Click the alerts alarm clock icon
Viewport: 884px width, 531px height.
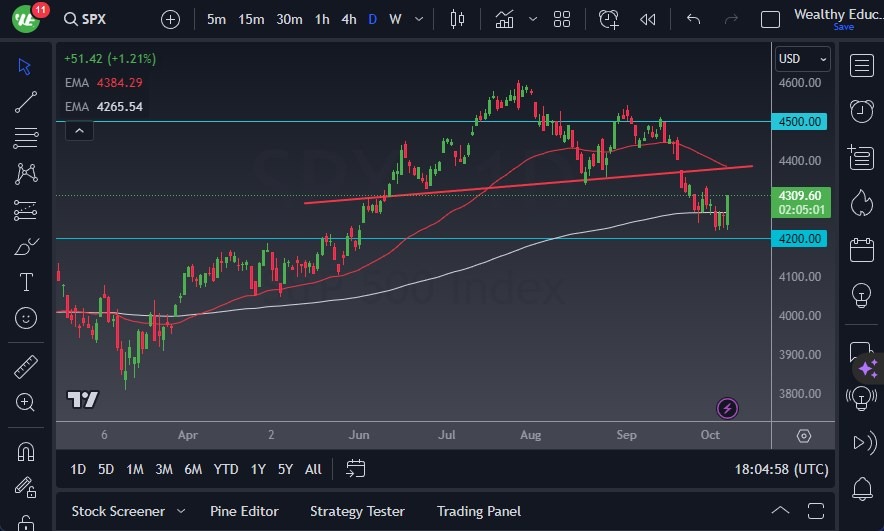[x=860, y=110]
